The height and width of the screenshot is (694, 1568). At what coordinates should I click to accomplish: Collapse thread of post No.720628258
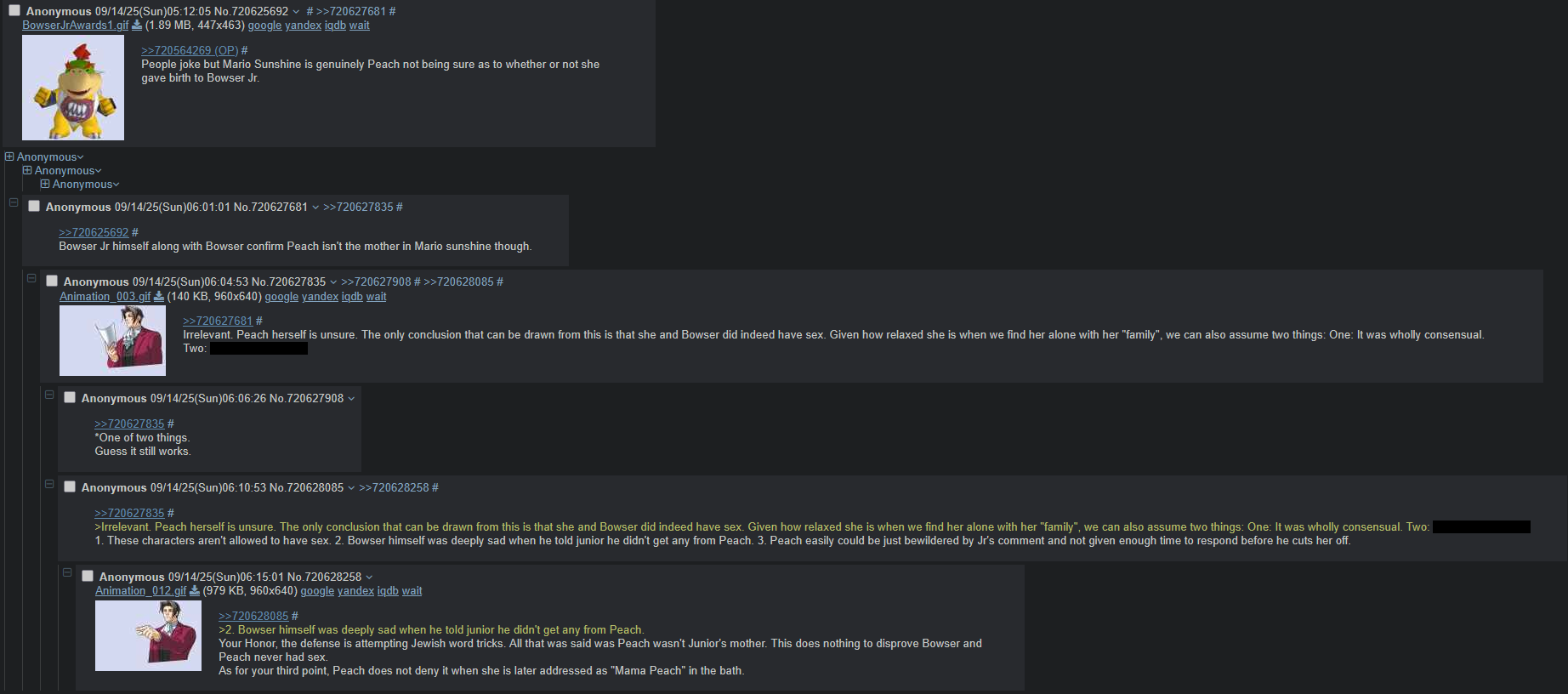click(67, 572)
